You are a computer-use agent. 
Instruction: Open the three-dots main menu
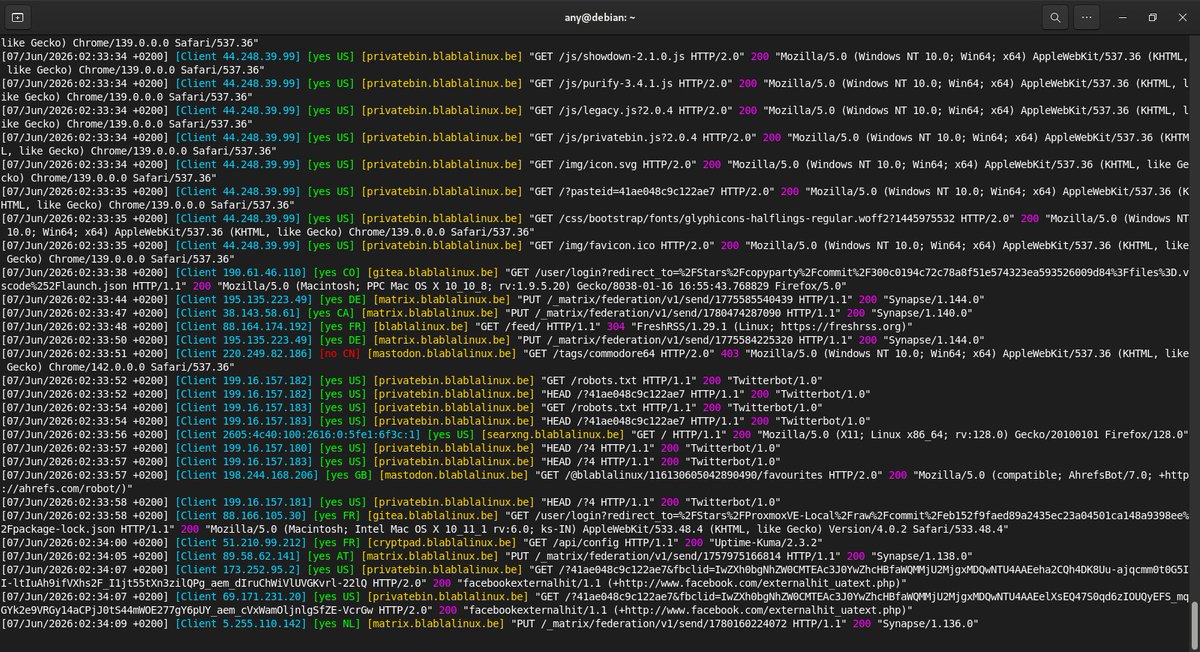[1089, 17]
